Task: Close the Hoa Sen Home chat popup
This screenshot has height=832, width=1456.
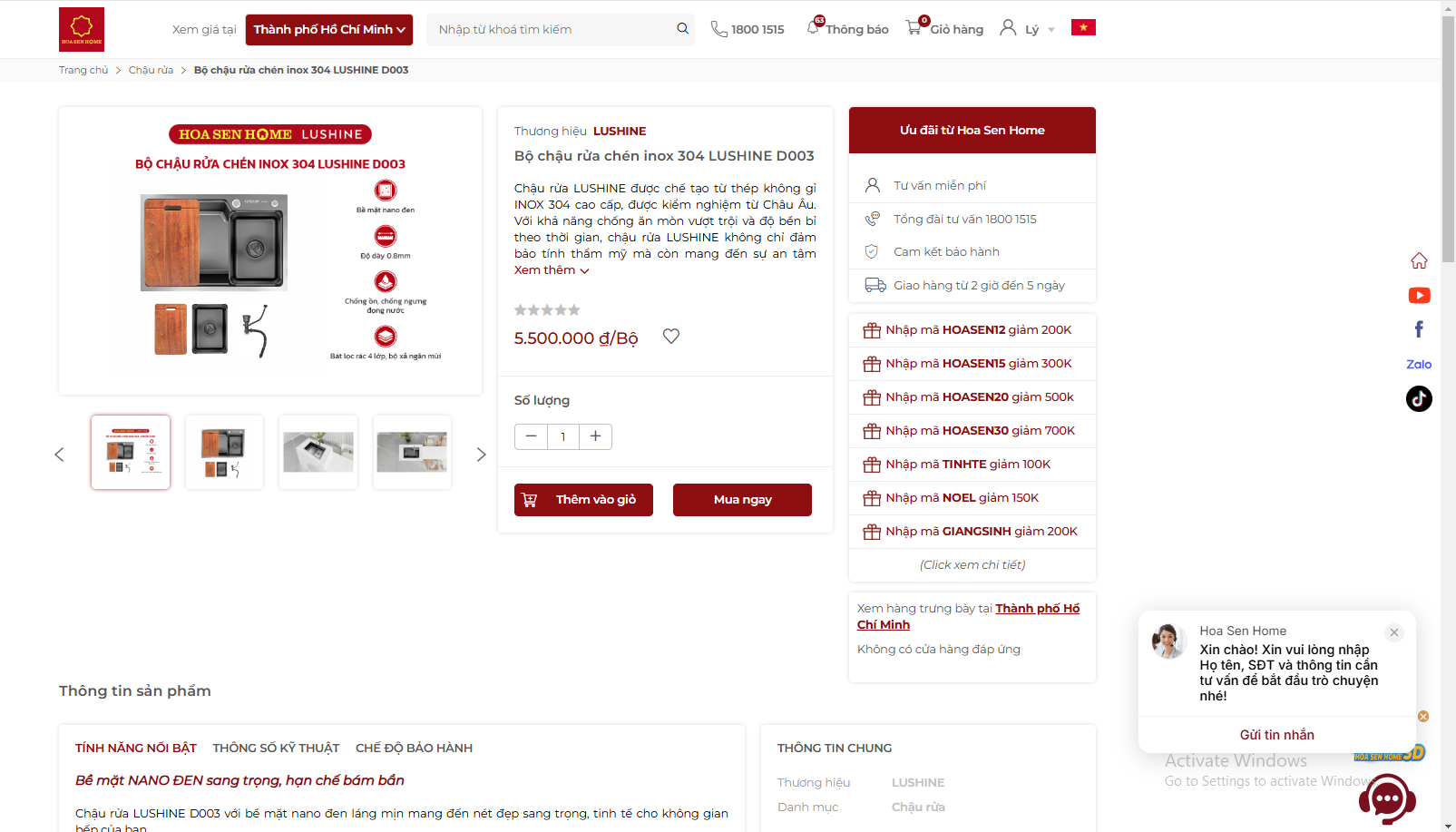Action: tap(1394, 632)
